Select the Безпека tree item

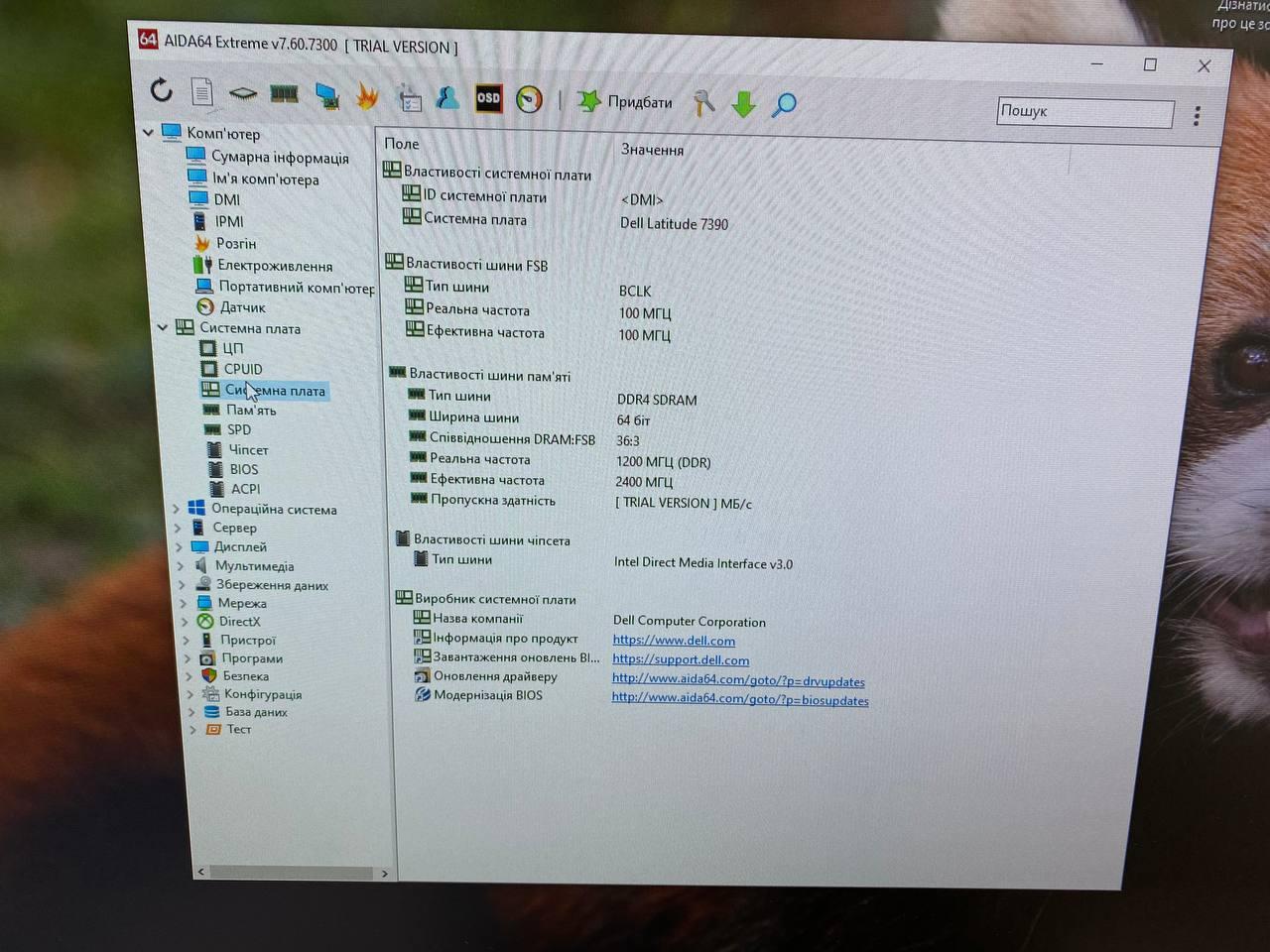(246, 675)
